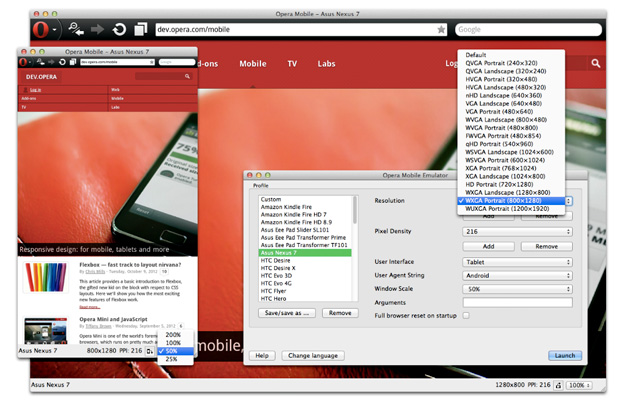Image resolution: width=620 pixels, height=406 pixels.
Task: Click the Change language button
Action: 313,355
